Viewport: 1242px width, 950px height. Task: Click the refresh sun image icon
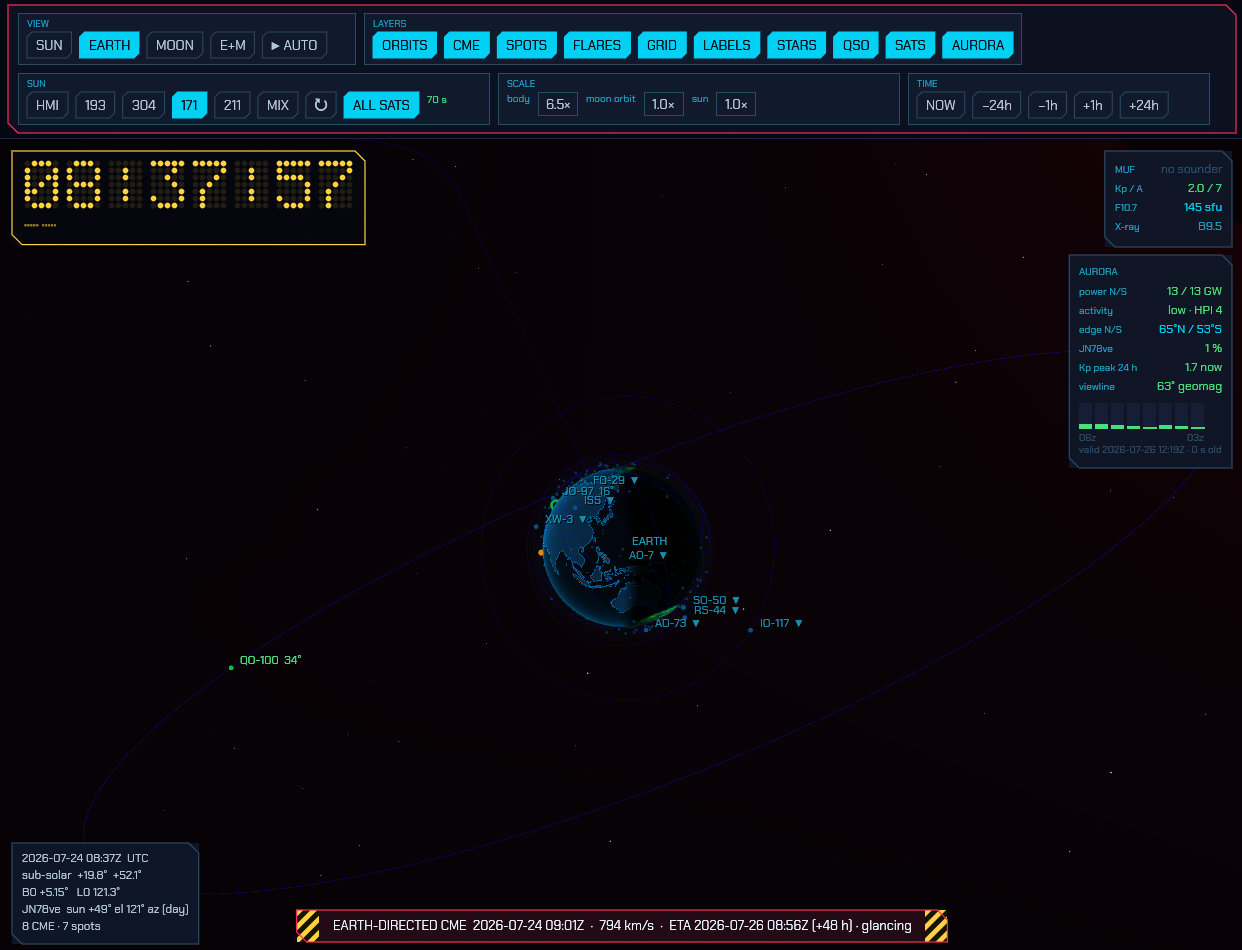321,105
